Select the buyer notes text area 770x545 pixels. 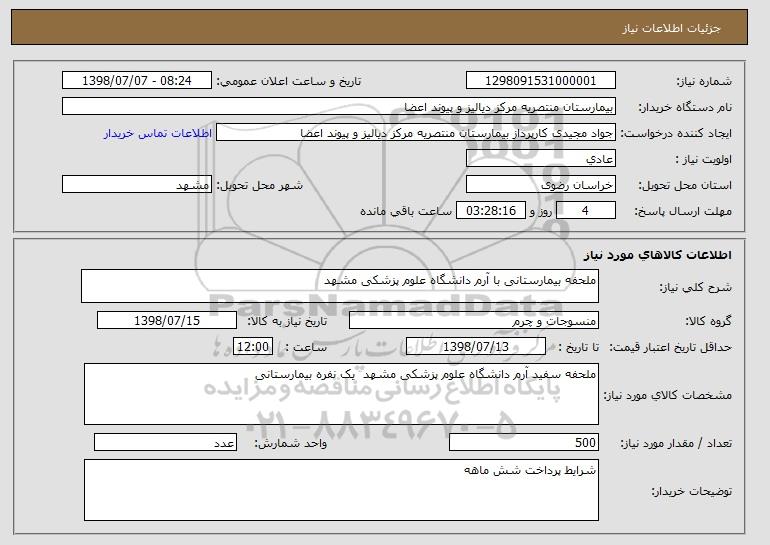click(341, 490)
